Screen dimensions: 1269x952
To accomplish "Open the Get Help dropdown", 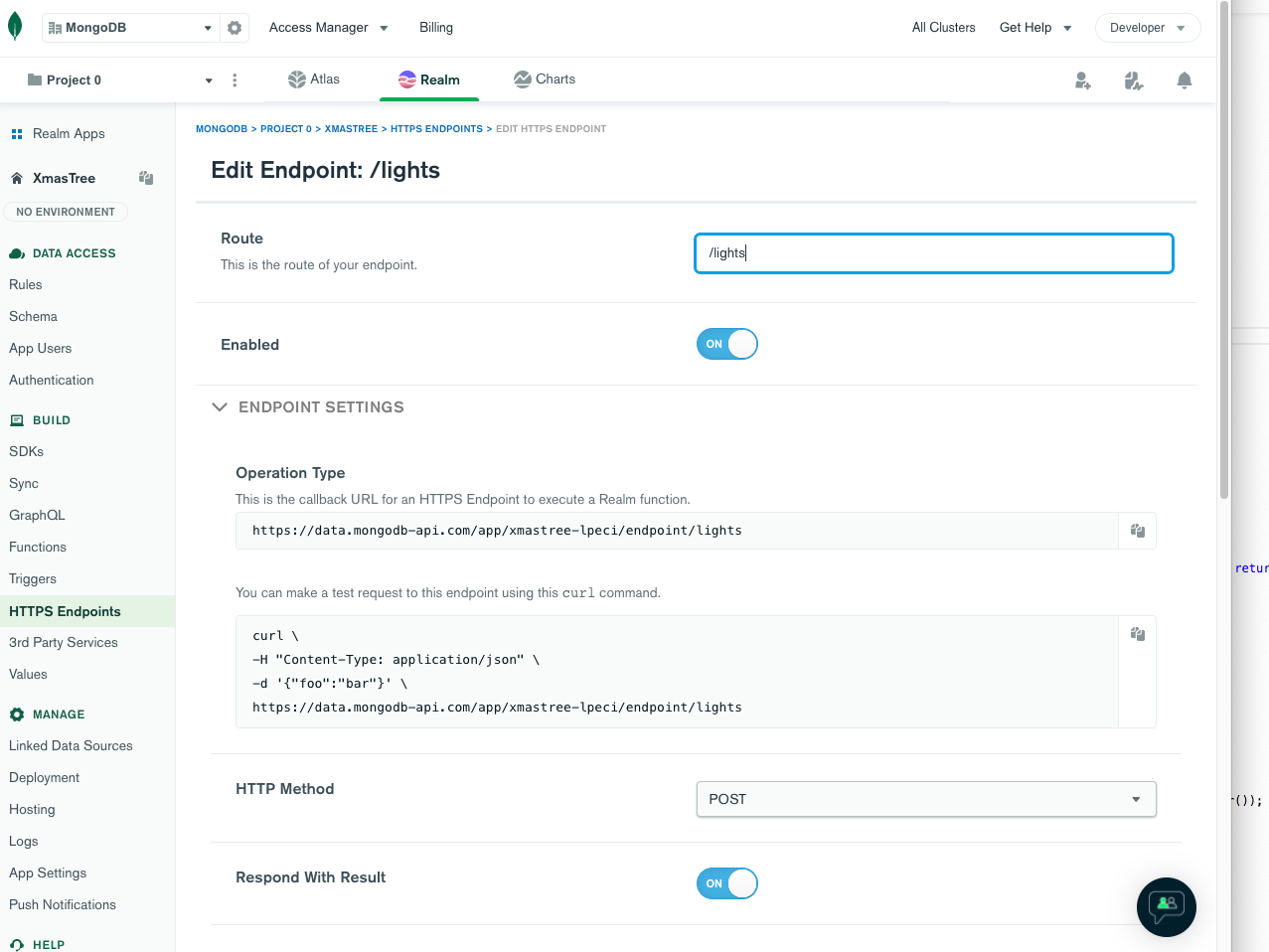I will (x=1035, y=28).
